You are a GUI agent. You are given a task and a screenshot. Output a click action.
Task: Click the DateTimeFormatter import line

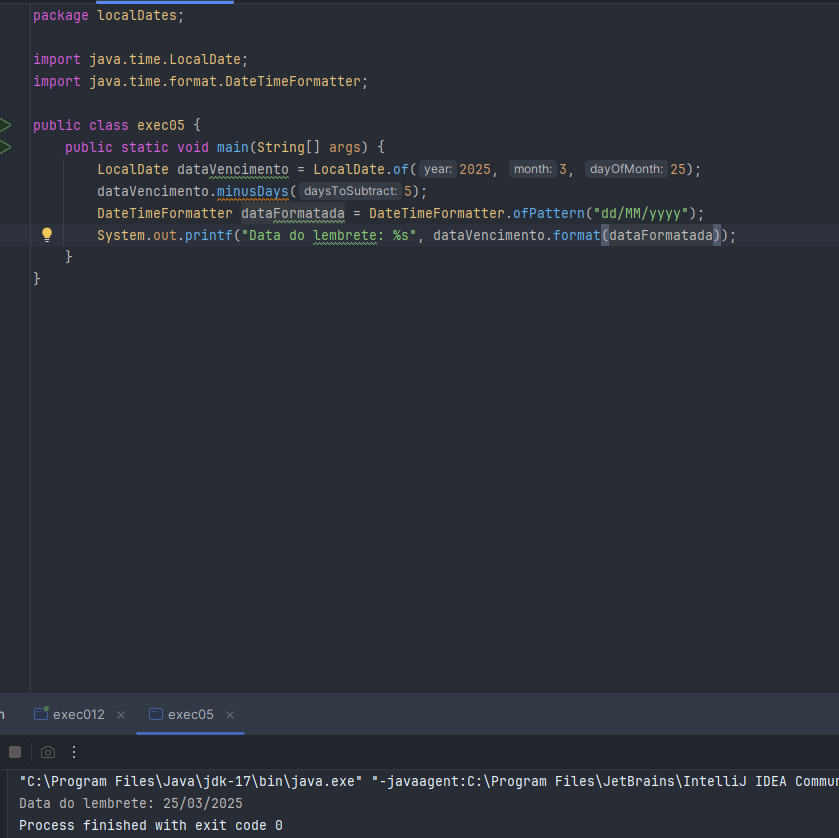click(x=201, y=81)
